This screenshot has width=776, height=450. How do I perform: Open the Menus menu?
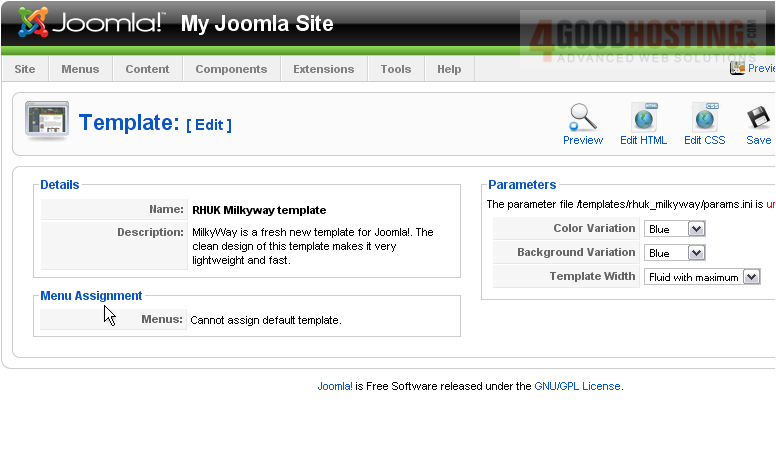click(80, 69)
